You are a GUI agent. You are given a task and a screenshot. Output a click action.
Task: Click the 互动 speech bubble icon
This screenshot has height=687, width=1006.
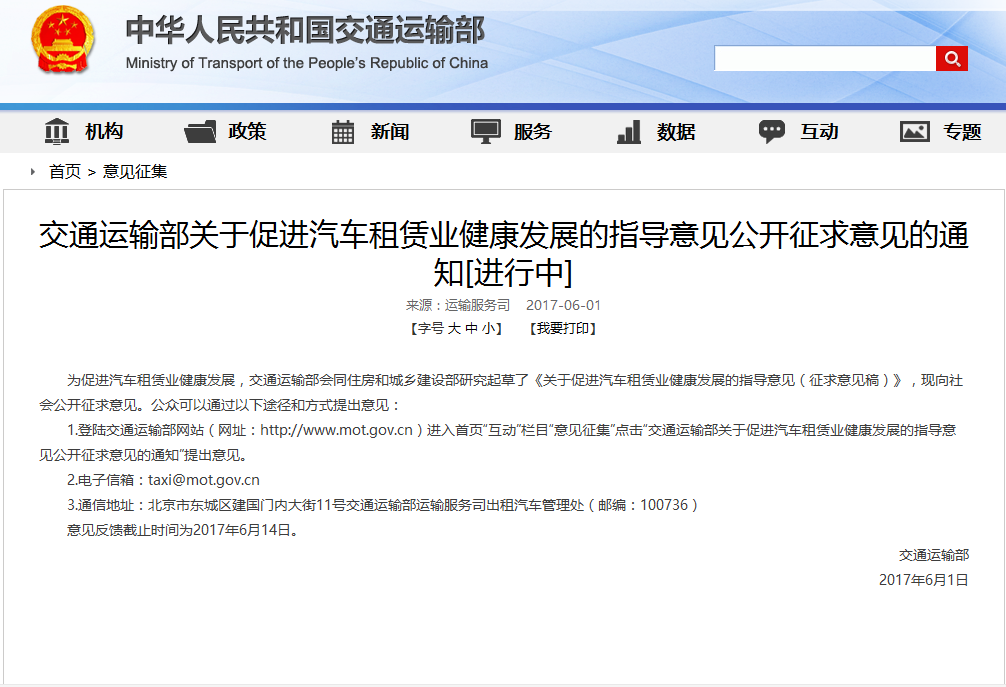tap(772, 131)
